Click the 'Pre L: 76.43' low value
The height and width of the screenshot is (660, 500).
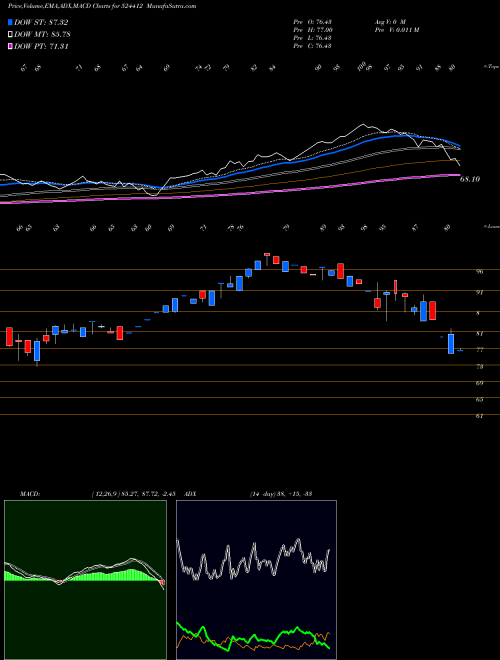[x=312, y=38]
